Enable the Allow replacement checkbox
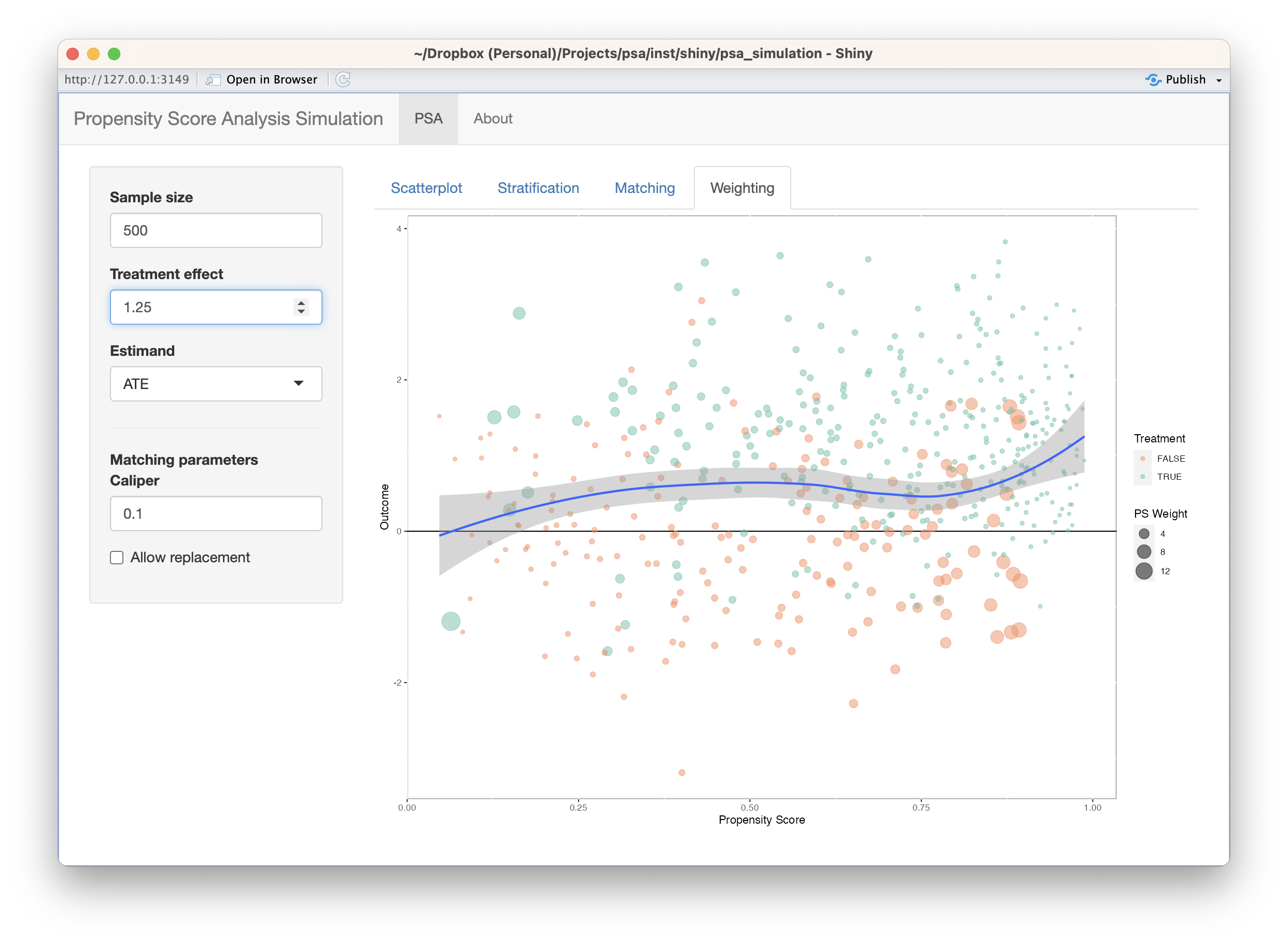Image resolution: width=1288 pixels, height=943 pixels. point(117,558)
